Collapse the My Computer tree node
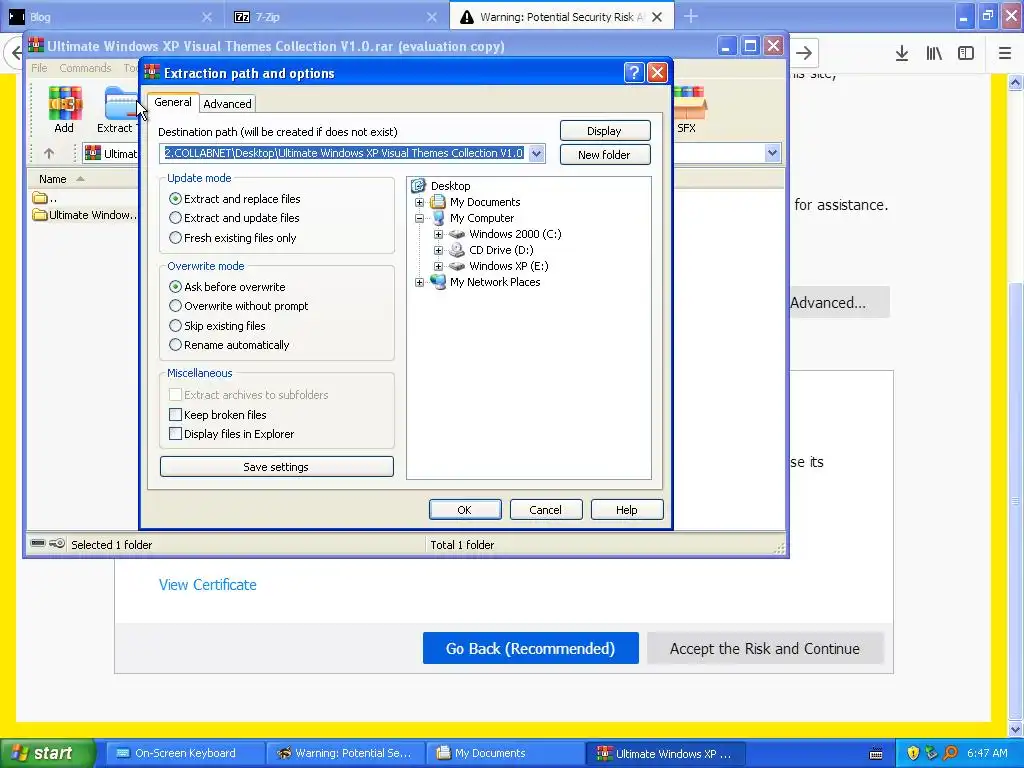This screenshot has height=768, width=1024. (419, 218)
